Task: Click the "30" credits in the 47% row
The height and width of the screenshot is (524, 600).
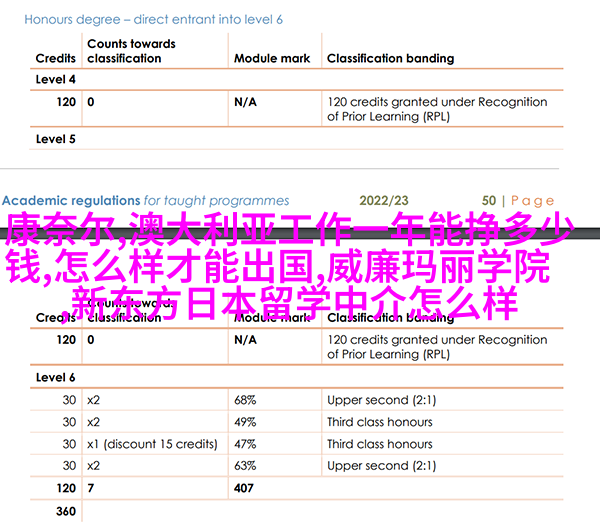Action: [x=69, y=444]
